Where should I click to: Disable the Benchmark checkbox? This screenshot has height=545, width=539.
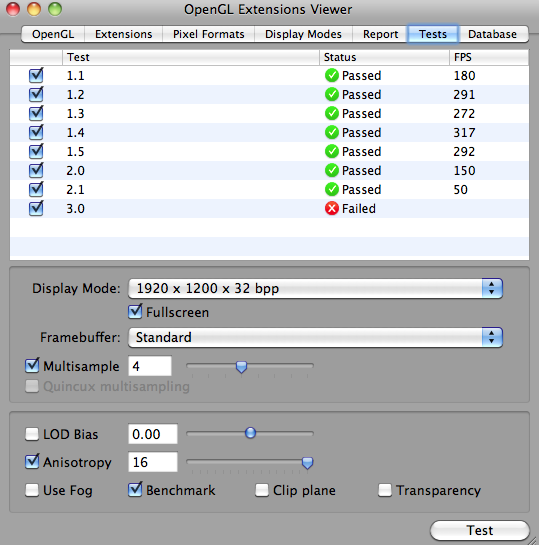(135, 490)
